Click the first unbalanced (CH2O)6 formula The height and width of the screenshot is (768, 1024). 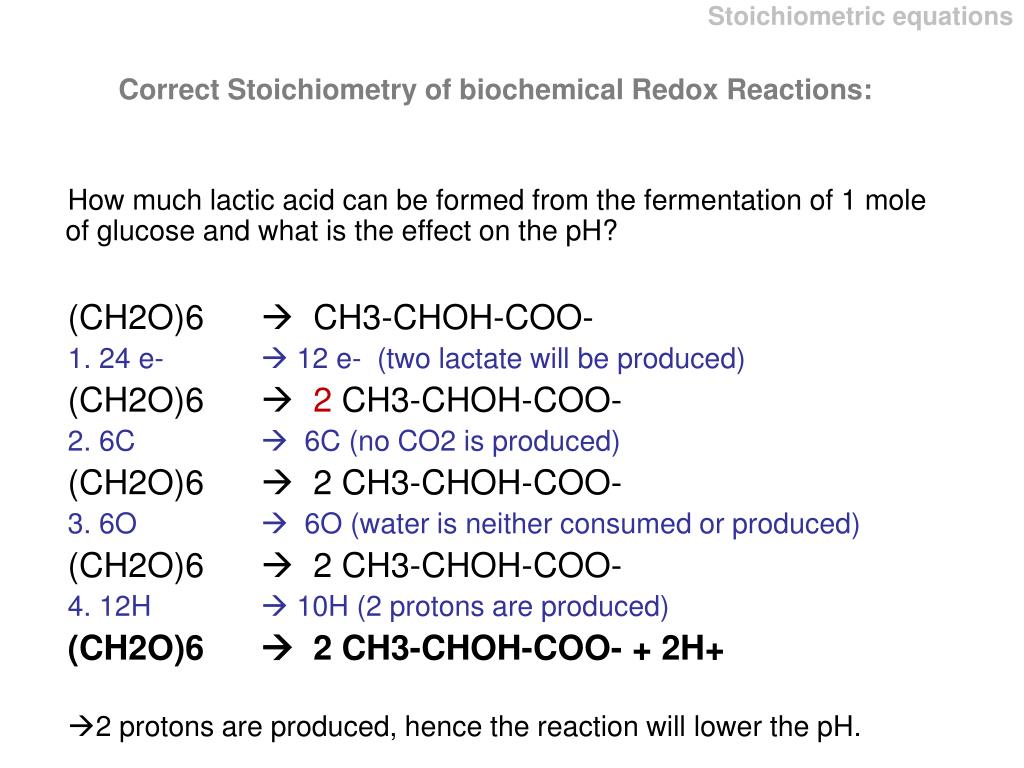point(136,318)
